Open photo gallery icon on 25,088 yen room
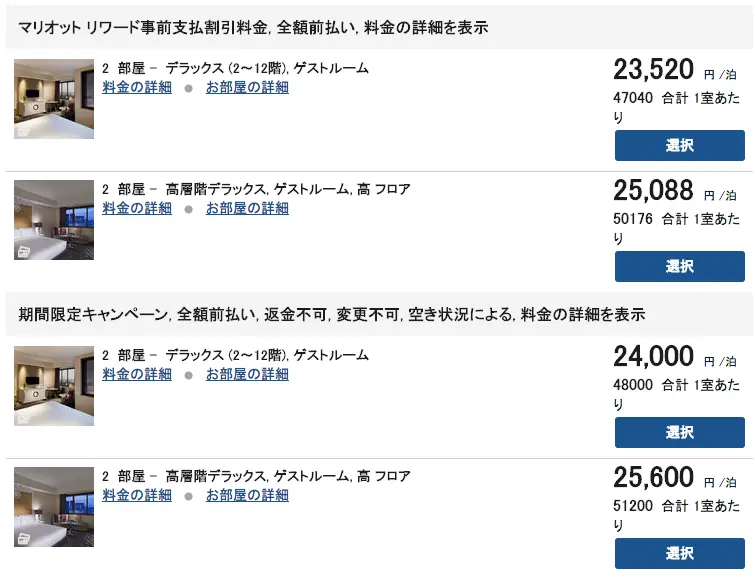The height and width of the screenshot is (578, 755). coord(22,251)
